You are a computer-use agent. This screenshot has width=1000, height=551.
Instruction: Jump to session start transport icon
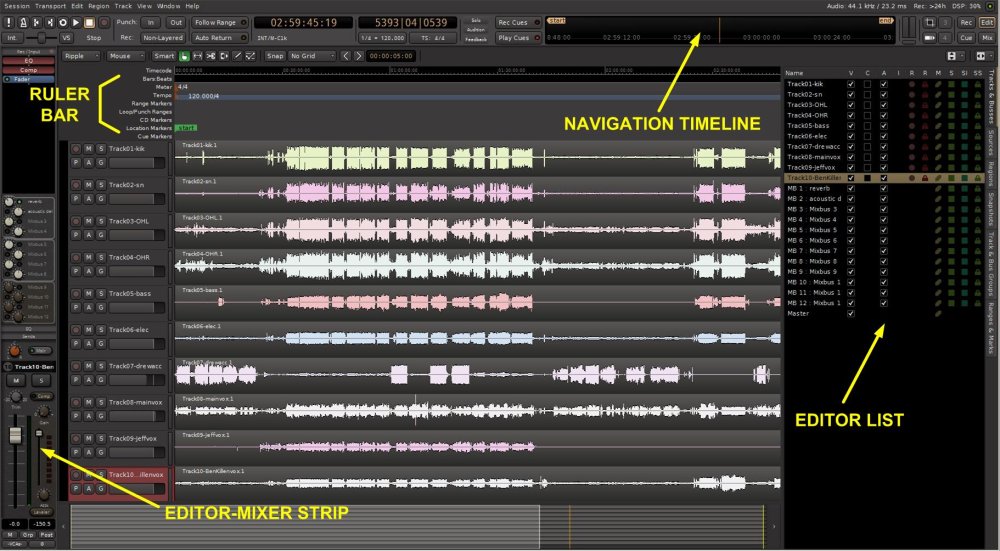tap(36, 22)
